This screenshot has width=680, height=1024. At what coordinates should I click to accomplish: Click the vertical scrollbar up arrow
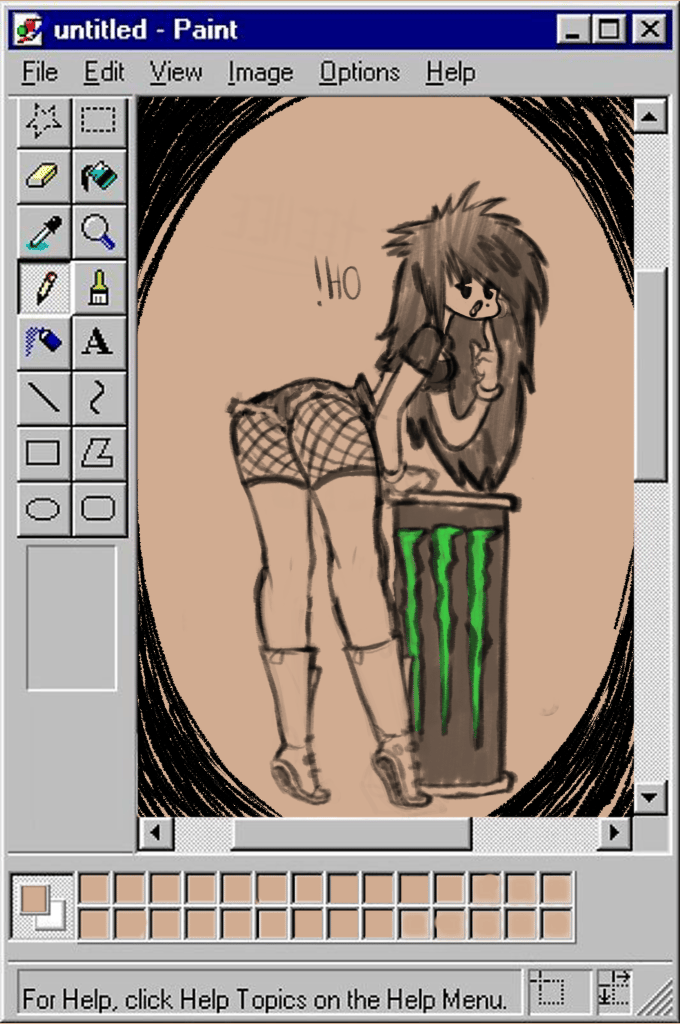650,116
